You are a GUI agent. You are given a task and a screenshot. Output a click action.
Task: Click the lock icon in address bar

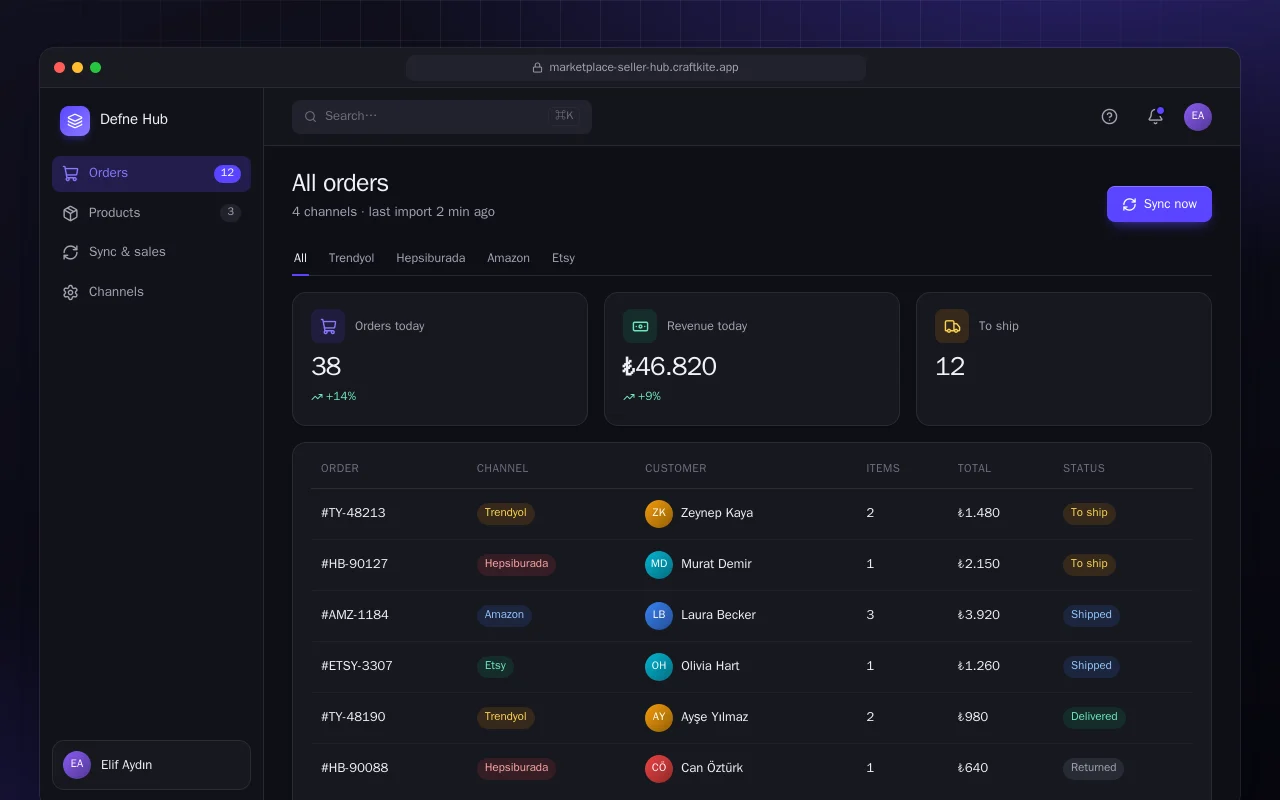coord(537,68)
